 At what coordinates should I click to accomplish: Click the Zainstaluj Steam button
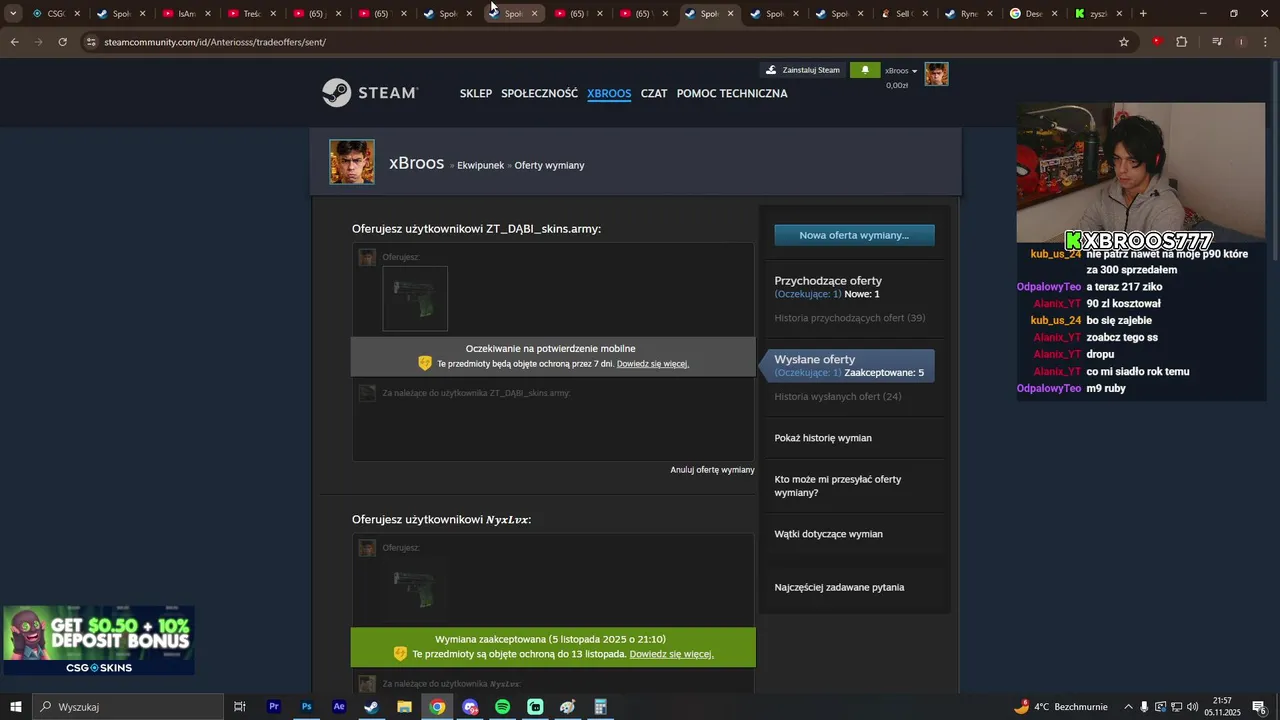point(803,70)
